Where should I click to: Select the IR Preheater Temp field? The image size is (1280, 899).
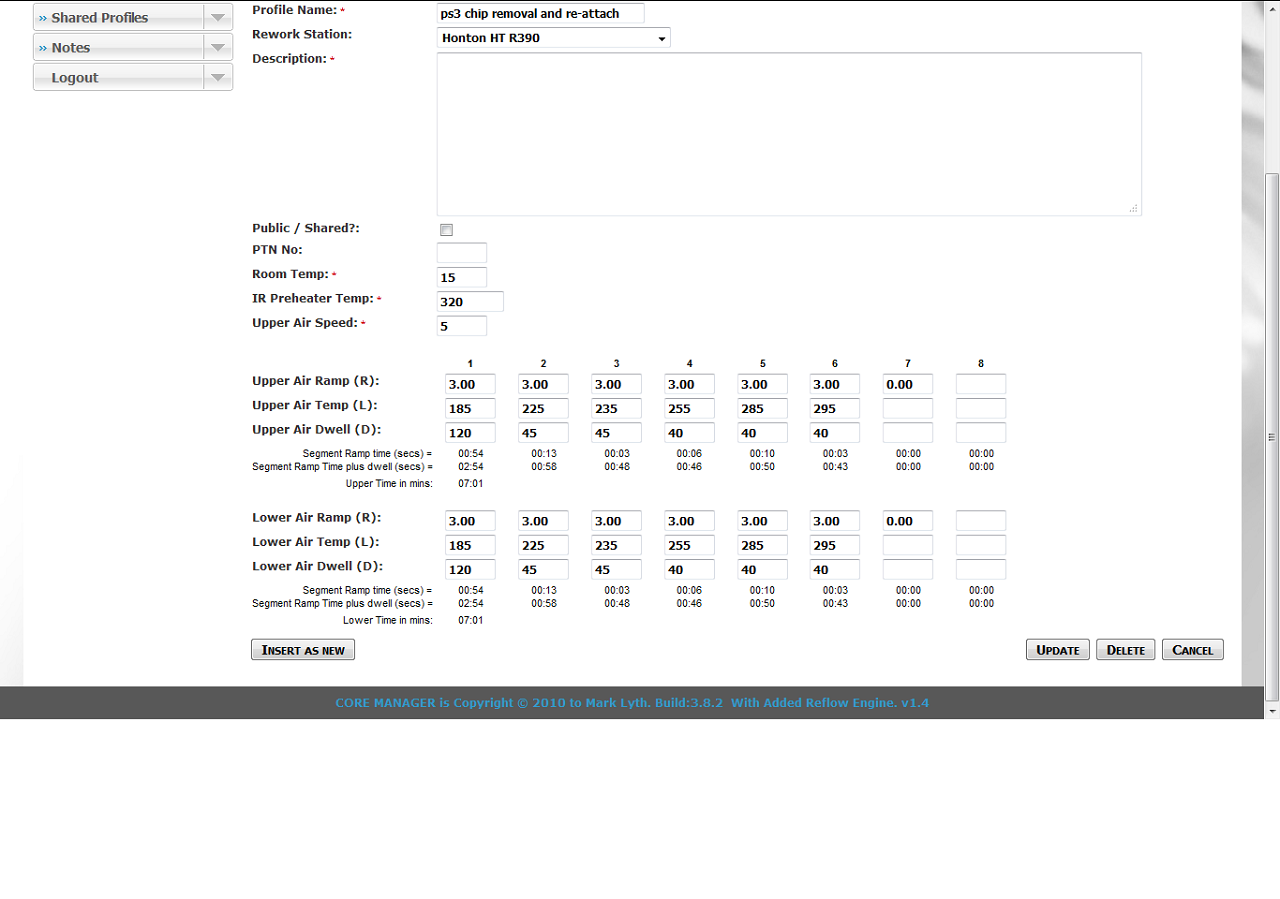[470, 302]
